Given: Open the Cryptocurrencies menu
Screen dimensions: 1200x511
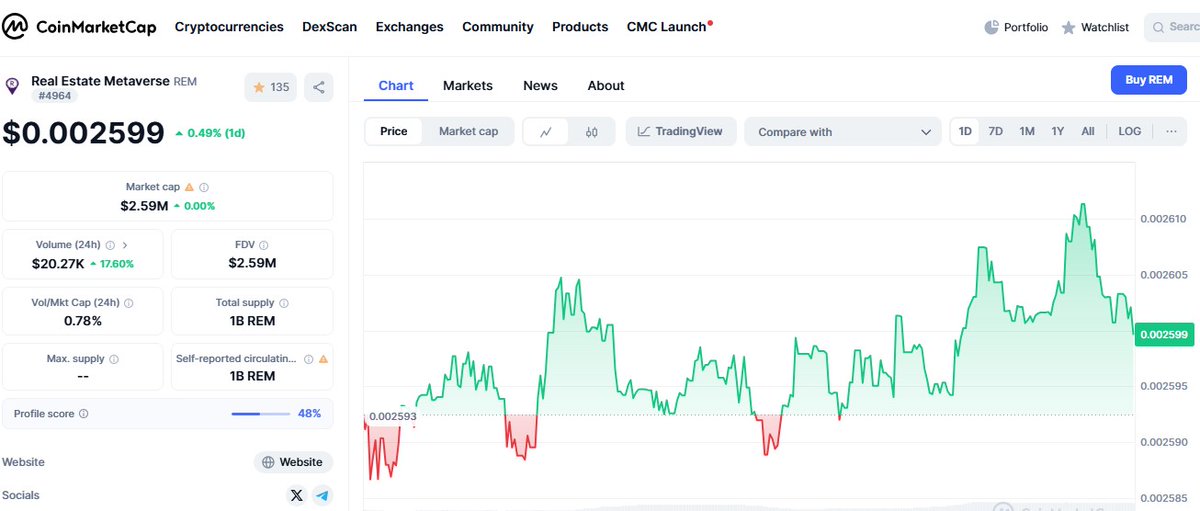Looking at the screenshot, I should [x=229, y=27].
